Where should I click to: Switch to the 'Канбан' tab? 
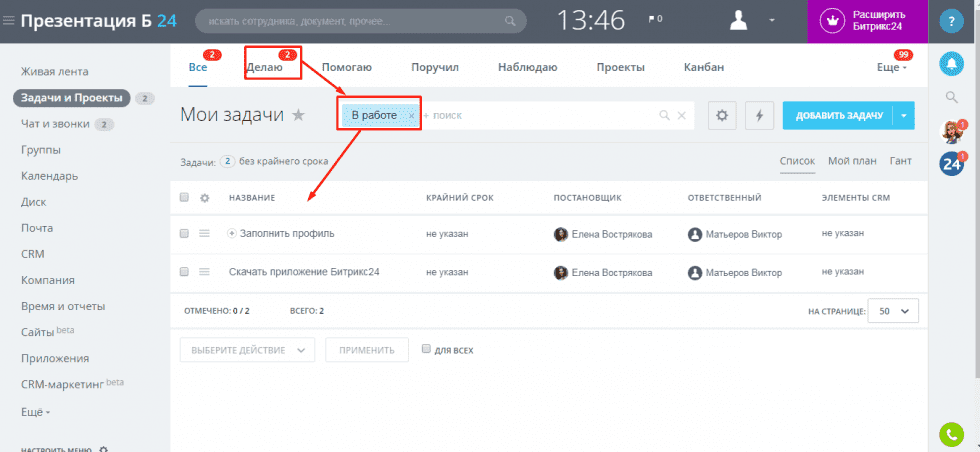(x=703, y=67)
